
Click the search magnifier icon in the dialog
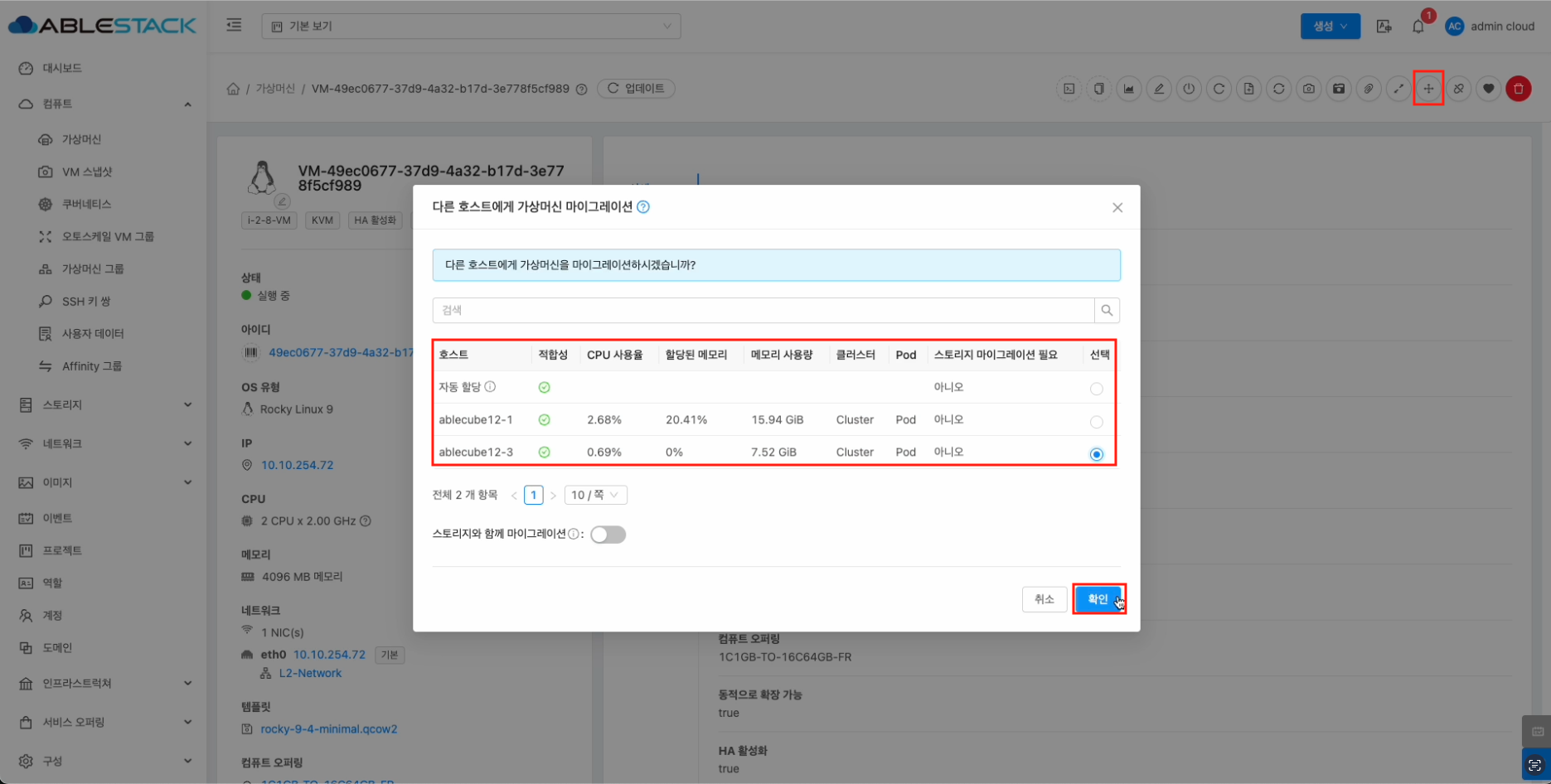point(1107,311)
